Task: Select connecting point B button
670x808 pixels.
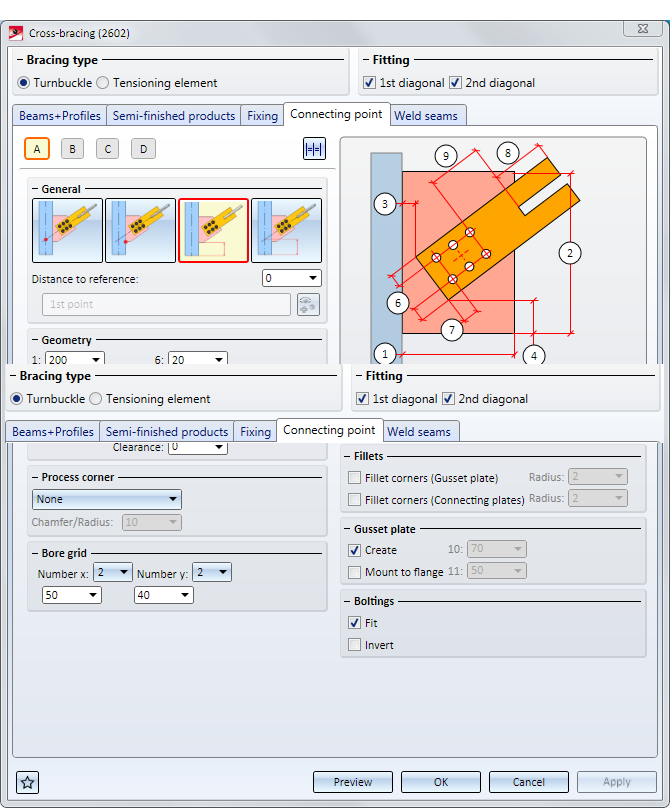Action: click(x=72, y=149)
